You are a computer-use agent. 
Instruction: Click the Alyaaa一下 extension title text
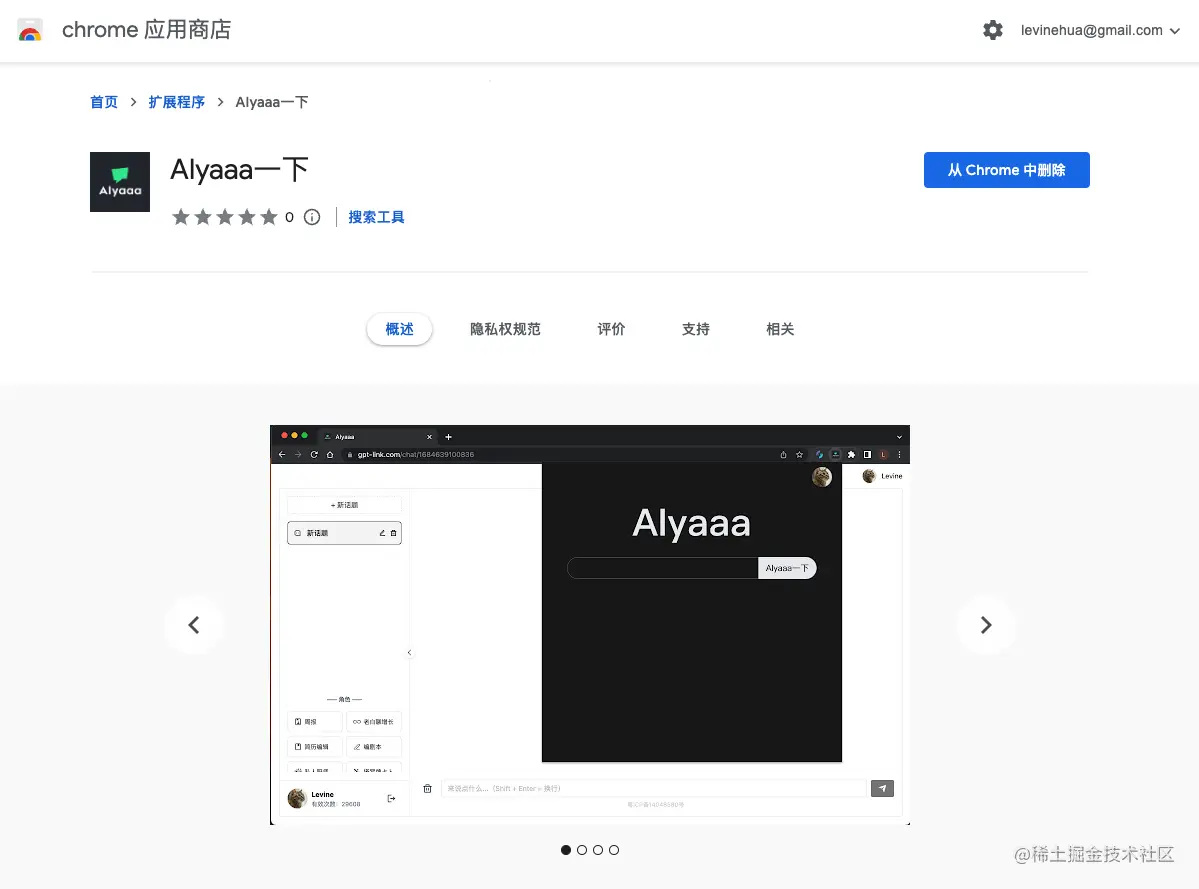[239, 170]
